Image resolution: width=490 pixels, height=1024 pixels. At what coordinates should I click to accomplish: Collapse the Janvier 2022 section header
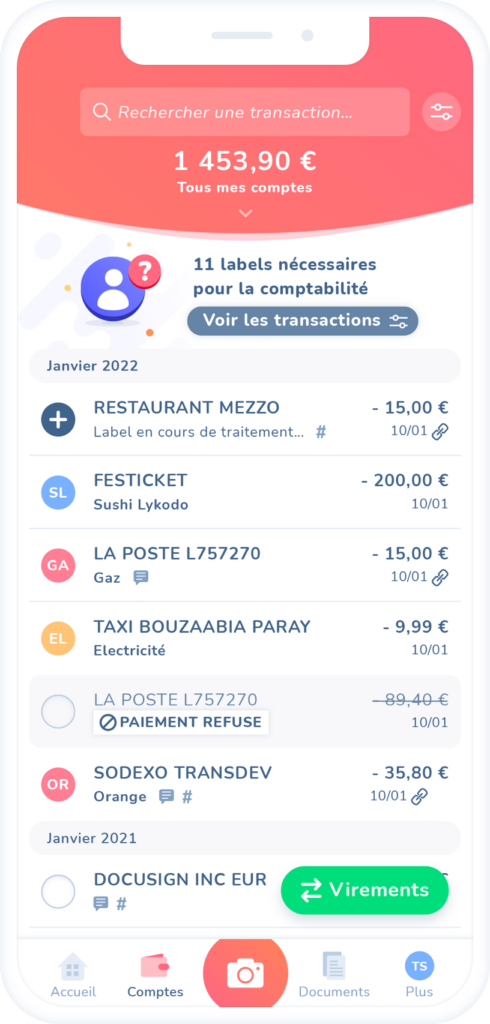pos(245,366)
